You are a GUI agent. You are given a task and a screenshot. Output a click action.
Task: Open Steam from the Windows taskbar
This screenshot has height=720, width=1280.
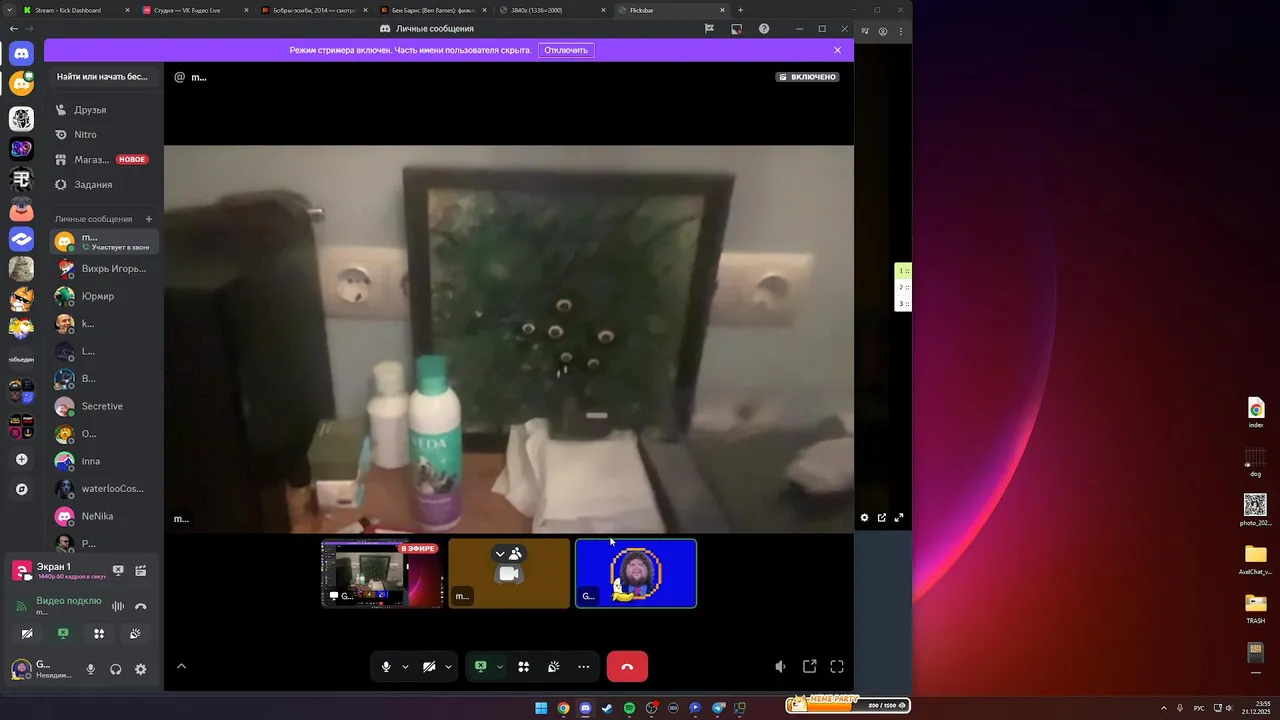point(607,708)
